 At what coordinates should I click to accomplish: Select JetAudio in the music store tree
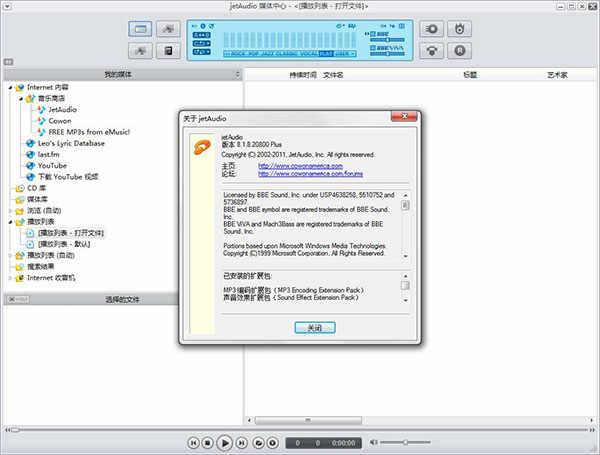62,110
